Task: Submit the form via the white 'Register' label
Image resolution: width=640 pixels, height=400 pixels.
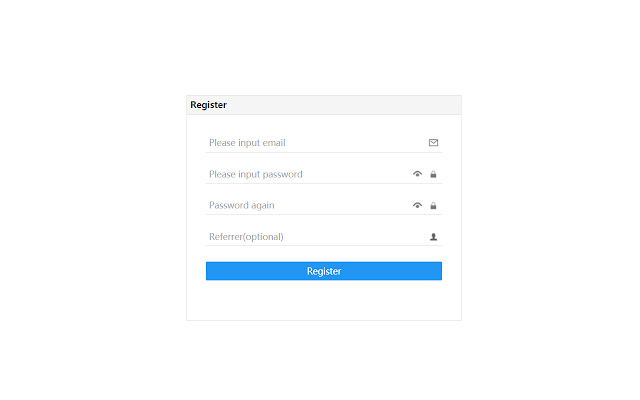Action: (x=324, y=271)
